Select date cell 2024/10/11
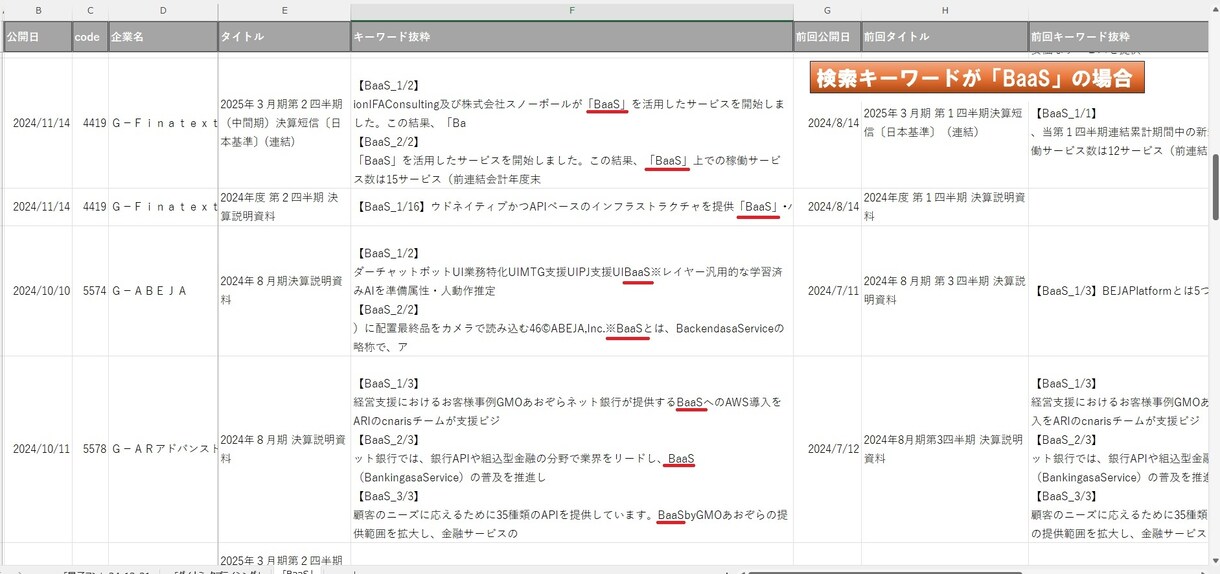1220x574 pixels. coord(38,449)
